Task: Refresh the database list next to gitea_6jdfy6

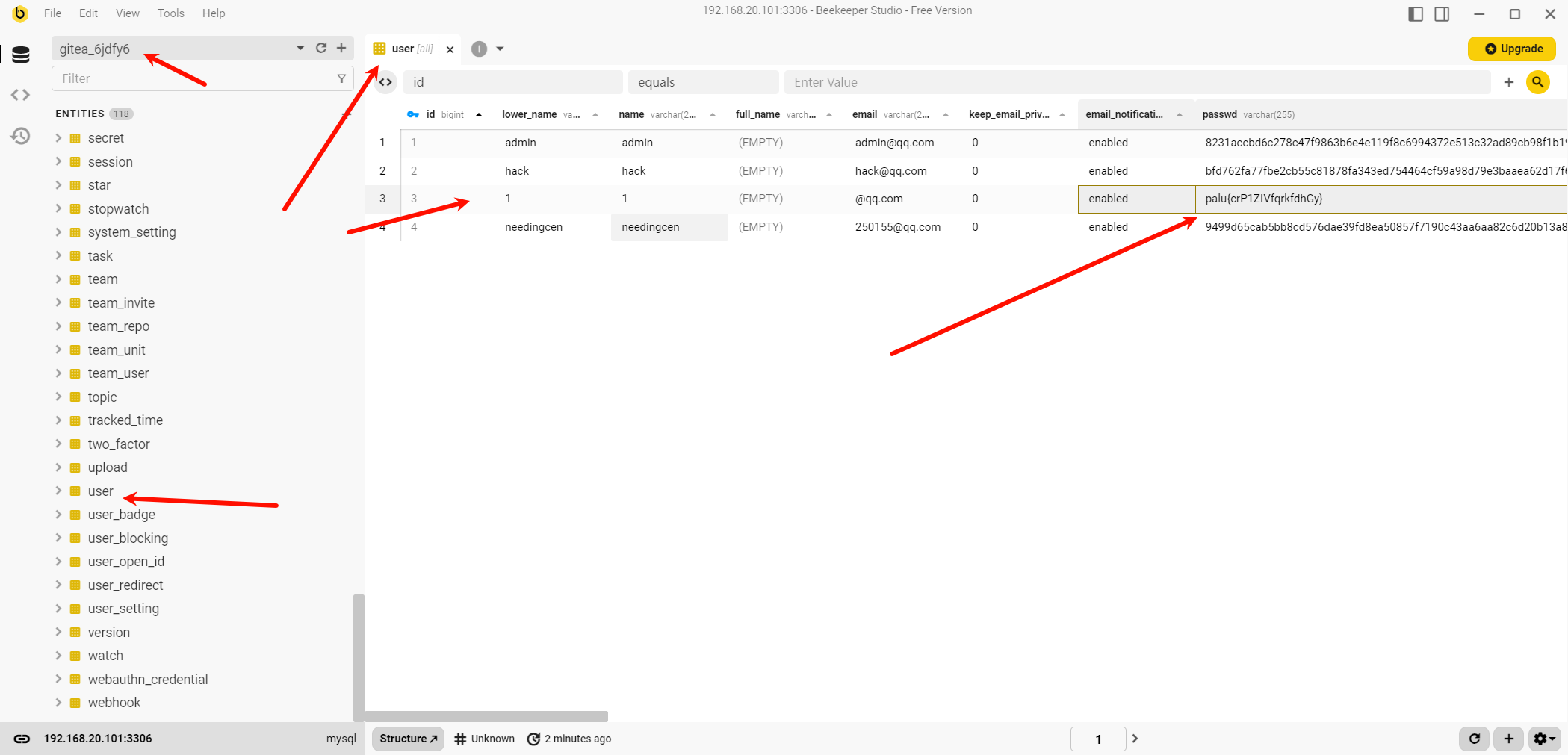Action: coord(321,49)
